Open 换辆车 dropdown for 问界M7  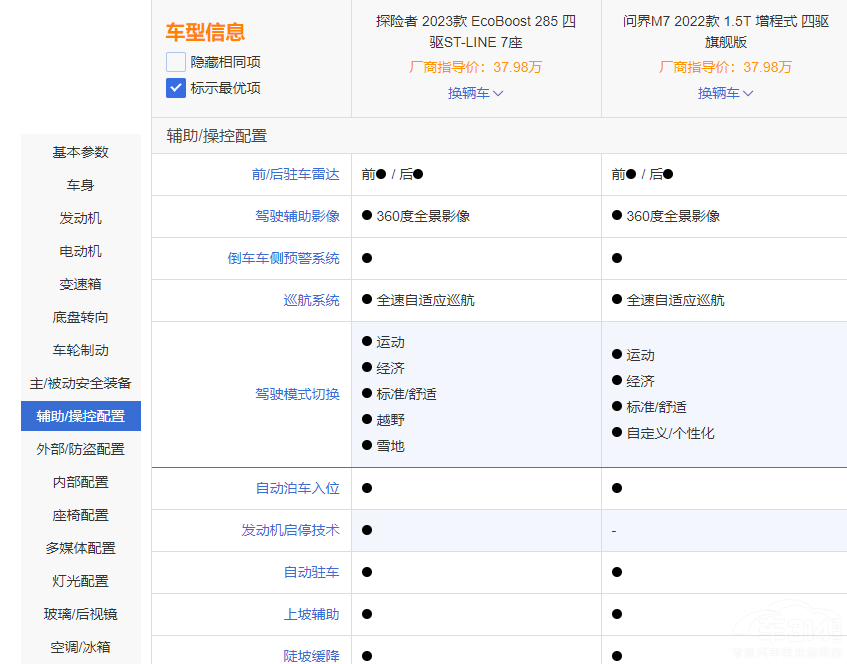pos(726,93)
